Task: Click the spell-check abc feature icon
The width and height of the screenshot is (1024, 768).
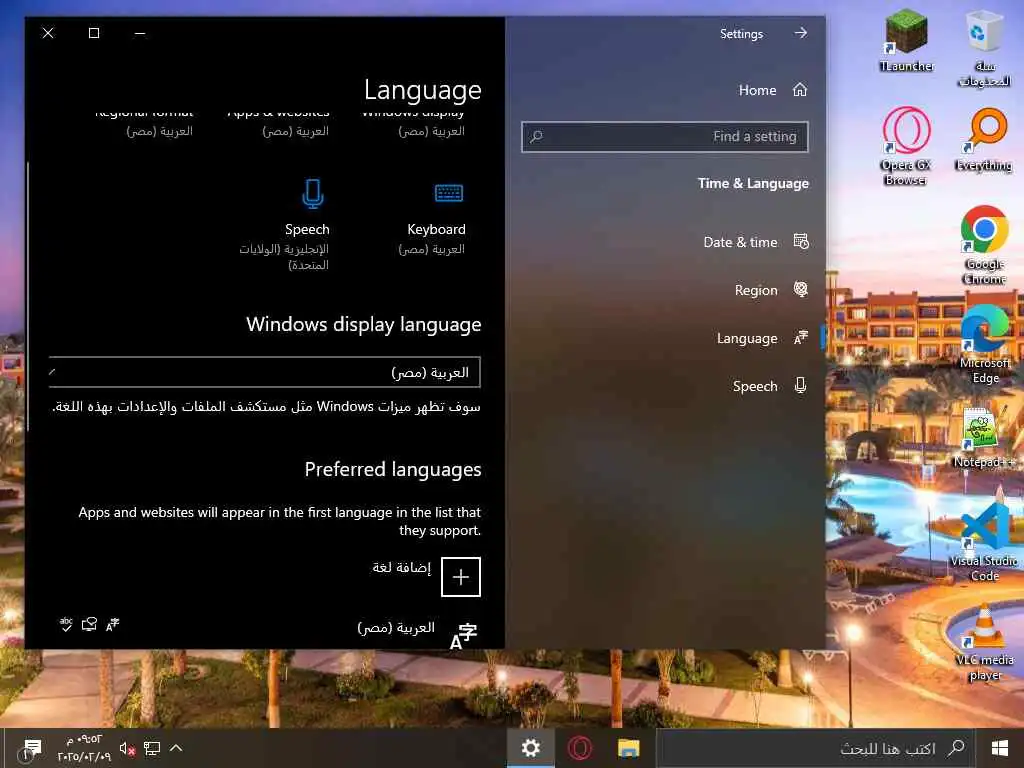Action: point(66,624)
